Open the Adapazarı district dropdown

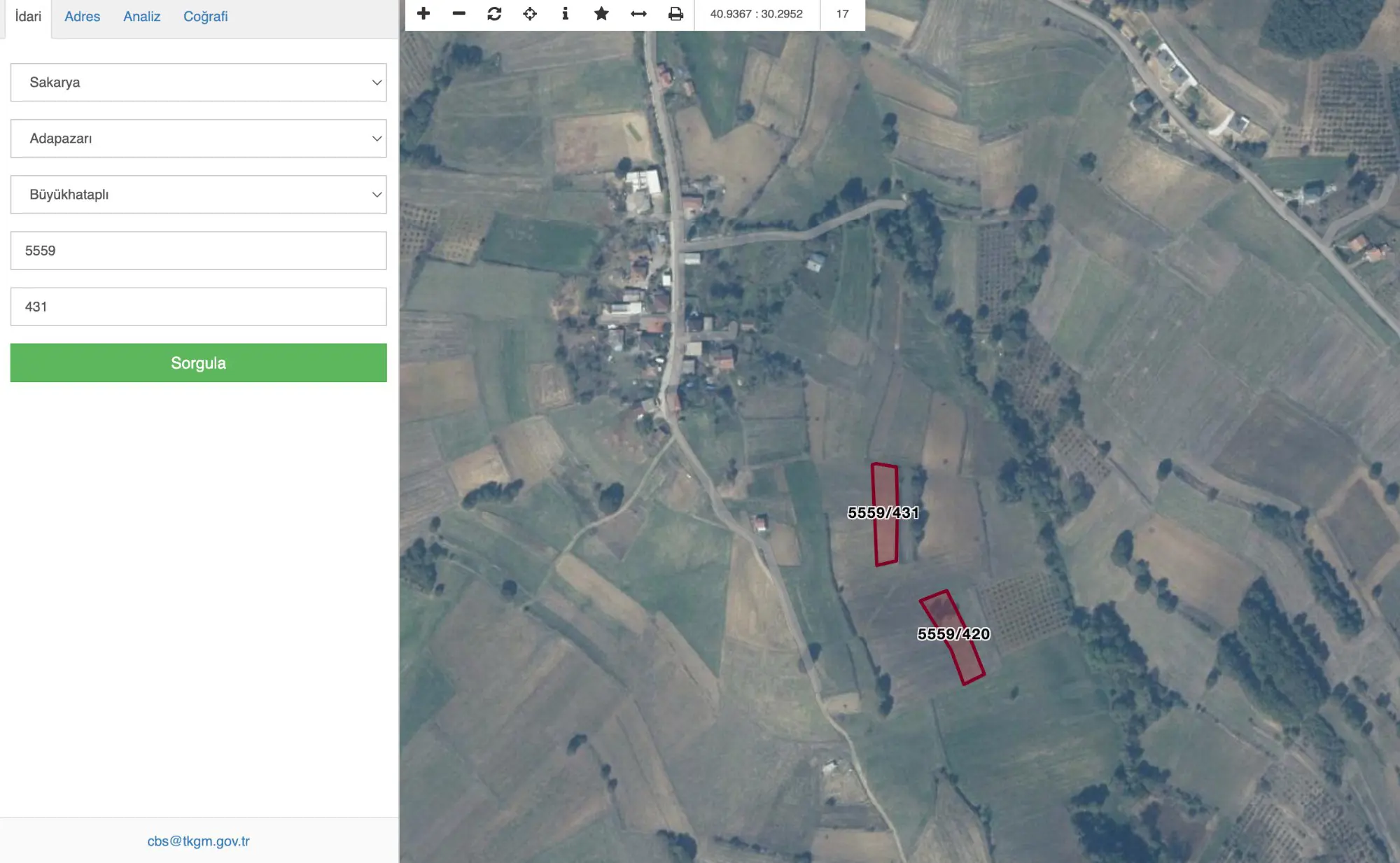click(x=198, y=139)
